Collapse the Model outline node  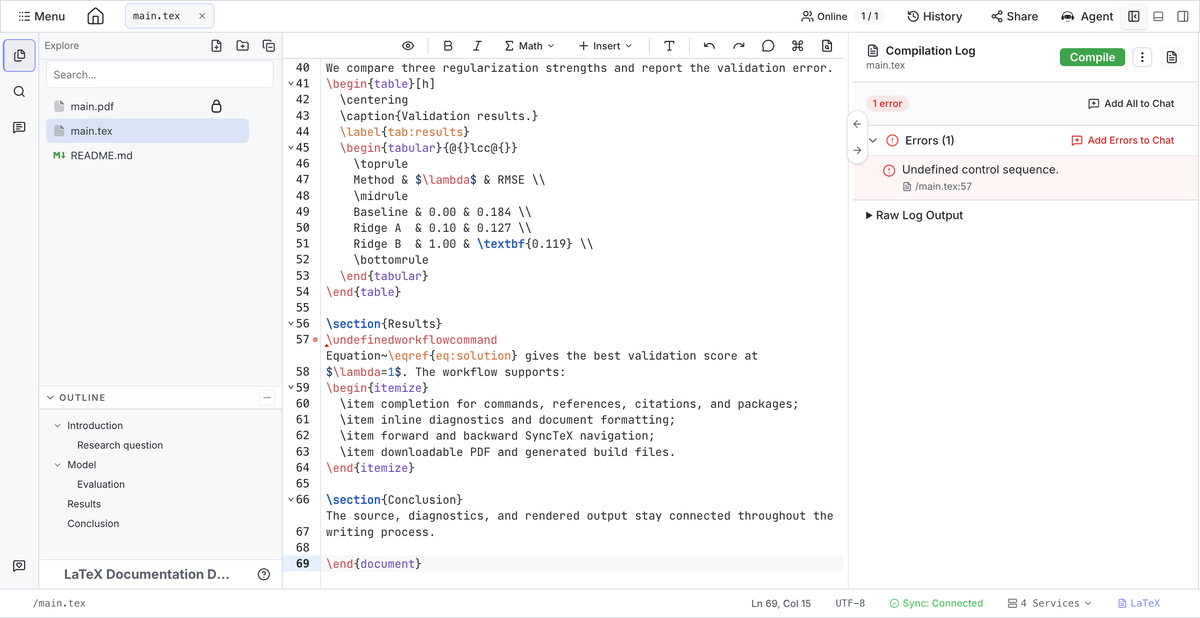pos(57,465)
